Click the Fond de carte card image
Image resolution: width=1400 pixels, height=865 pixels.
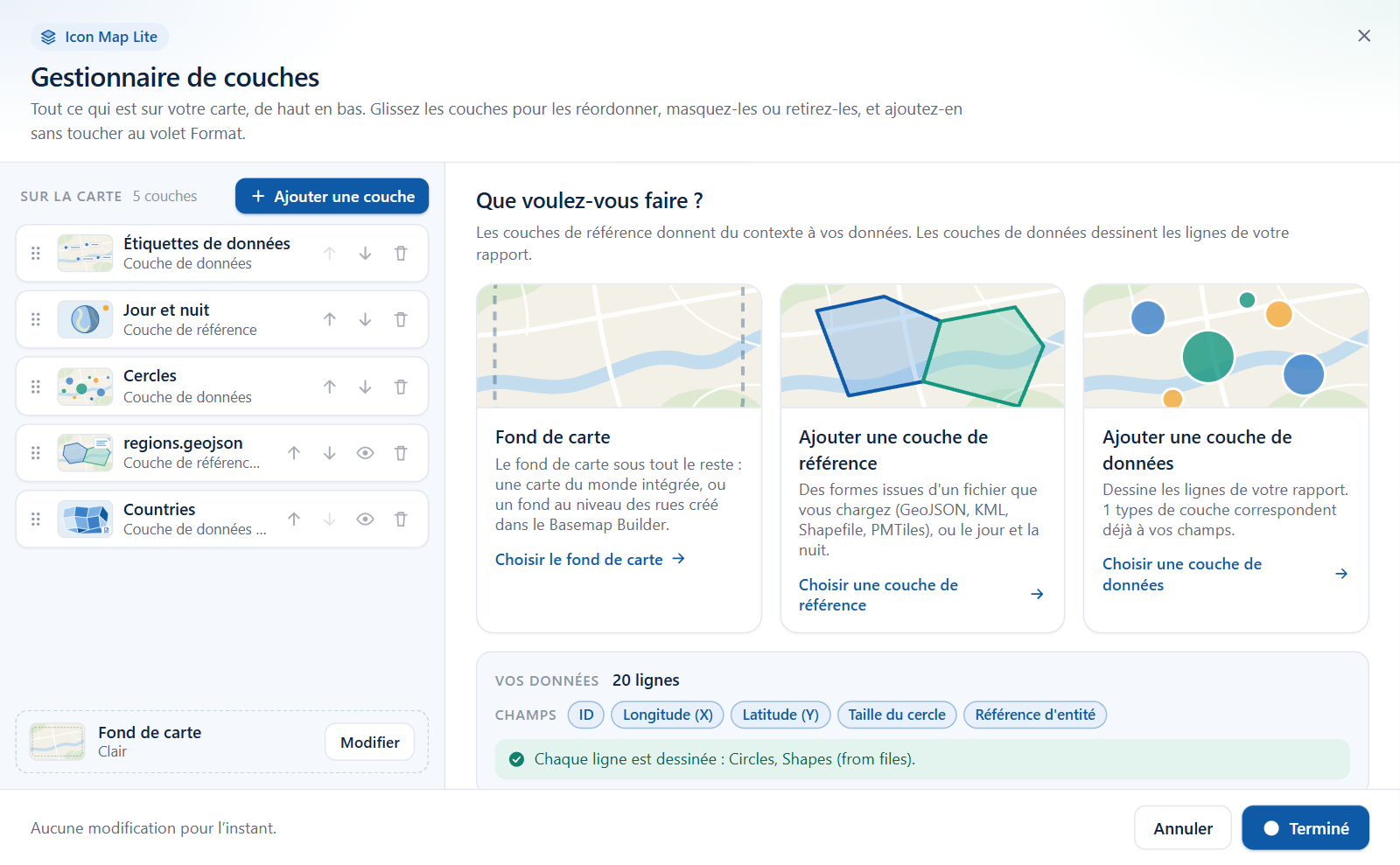click(619, 345)
